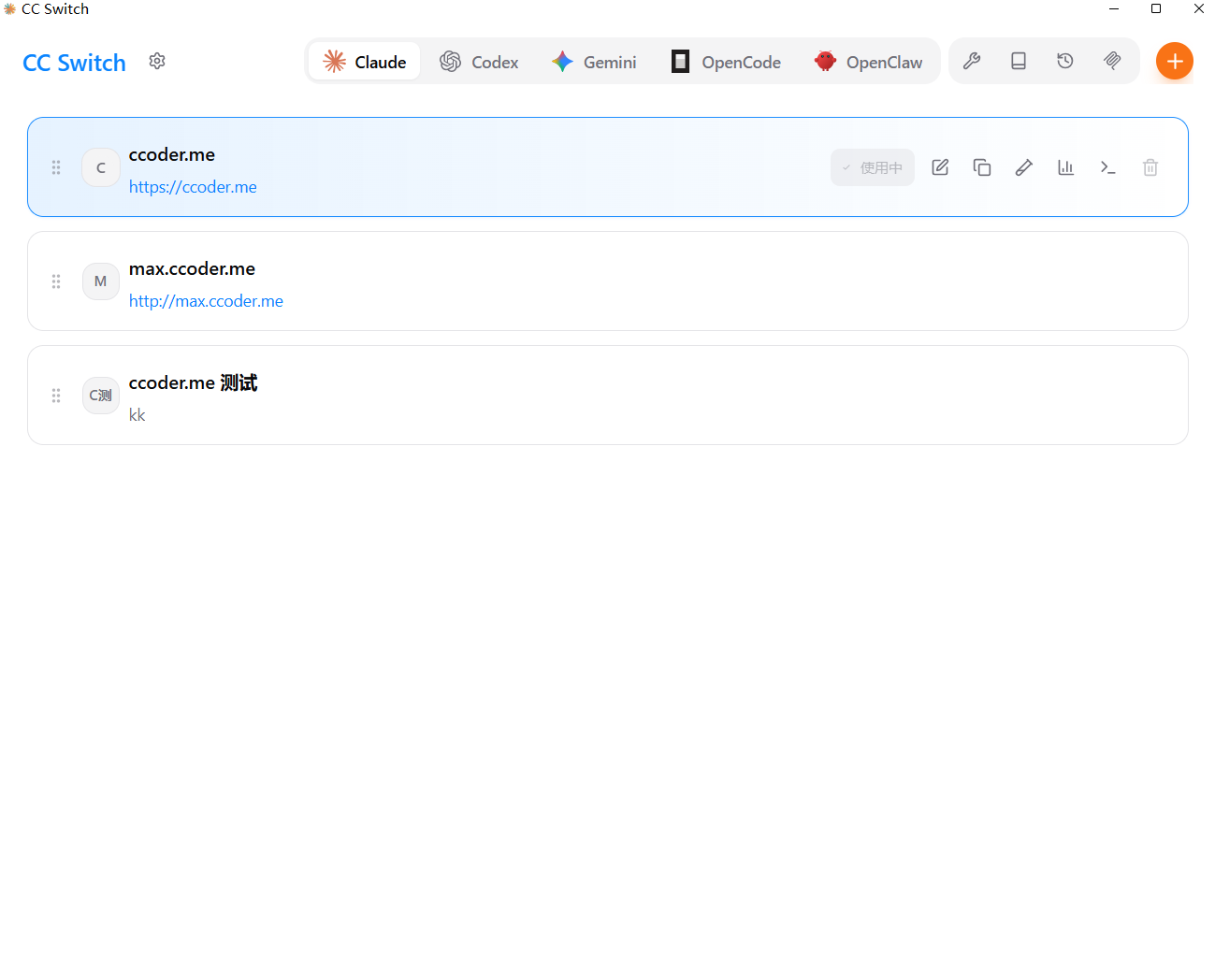Follow the http://max.ccoder.me link
This screenshot has height=980, width=1215.
[x=206, y=301]
